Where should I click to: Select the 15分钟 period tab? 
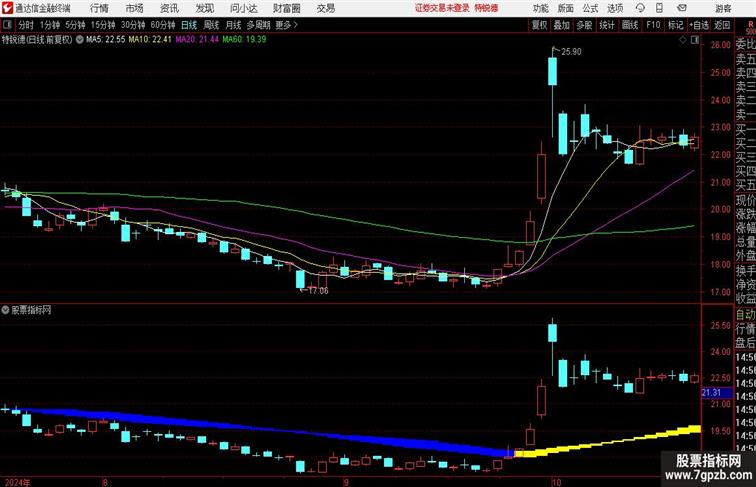[103, 25]
